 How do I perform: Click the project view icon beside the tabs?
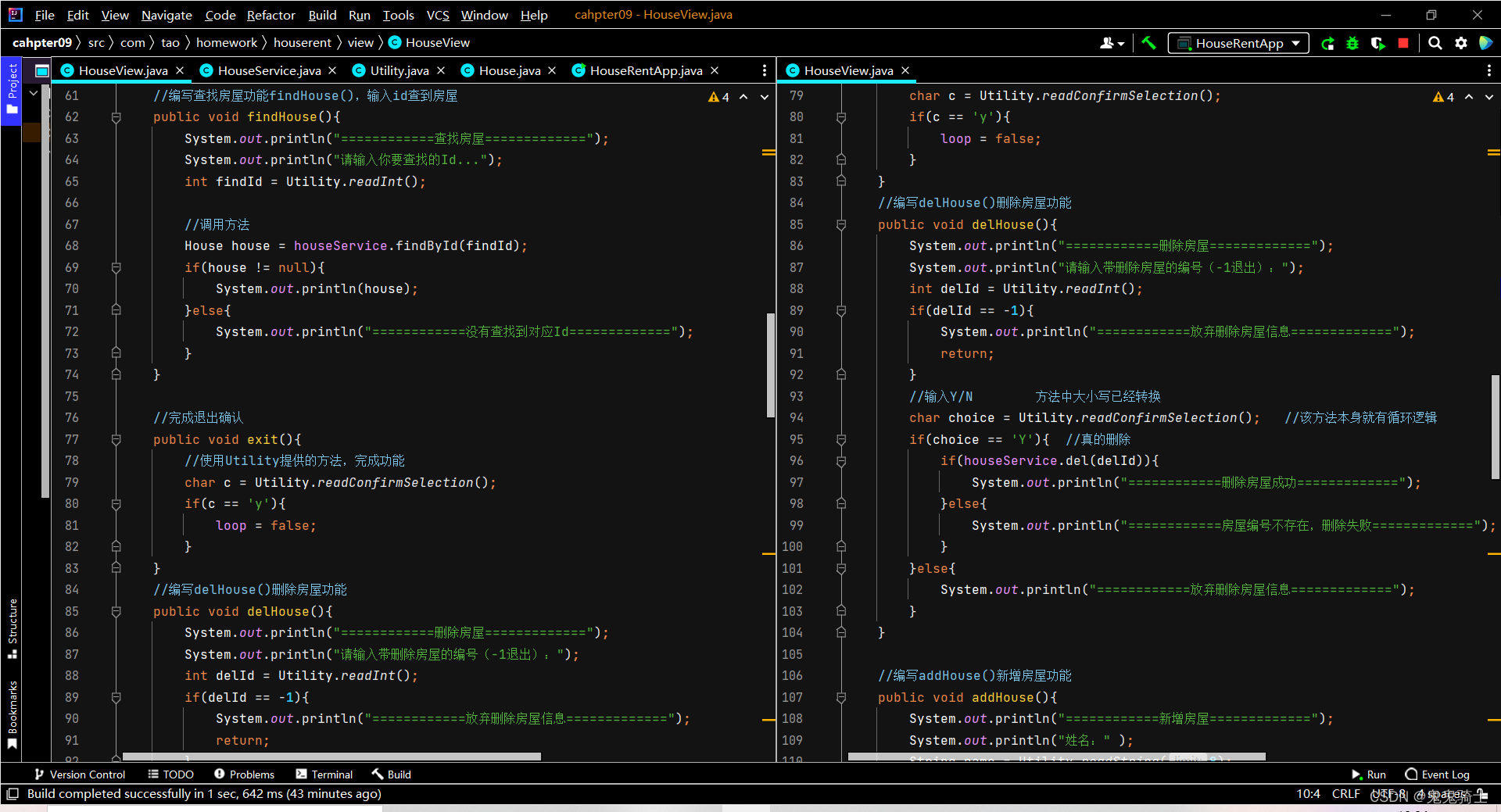click(x=42, y=71)
